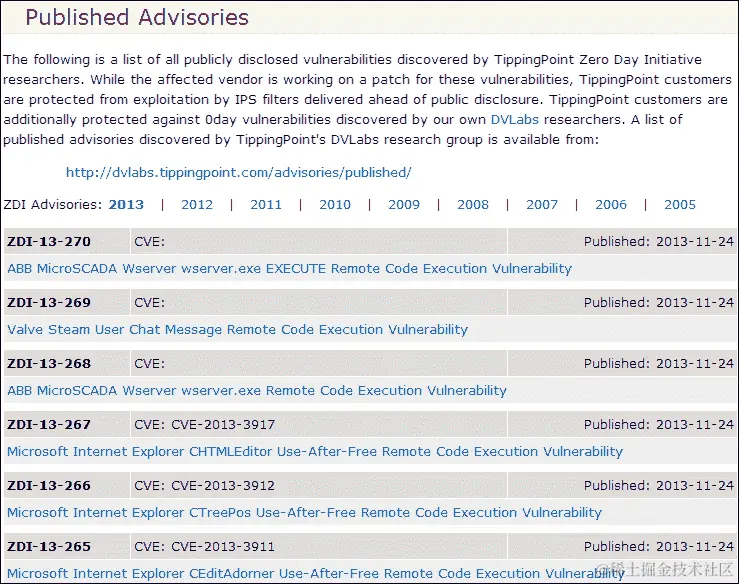The height and width of the screenshot is (584, 739).
Task: Click the empty CVE field of ZDI-13-269
Action: [319, 303]
